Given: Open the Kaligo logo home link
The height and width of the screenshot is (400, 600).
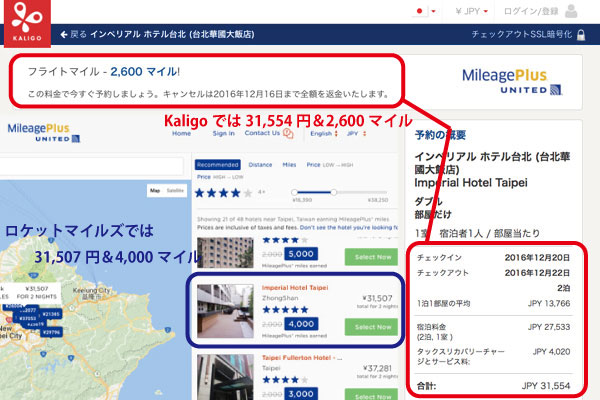Looking at the screenshot, I should [x=27, y=24].
